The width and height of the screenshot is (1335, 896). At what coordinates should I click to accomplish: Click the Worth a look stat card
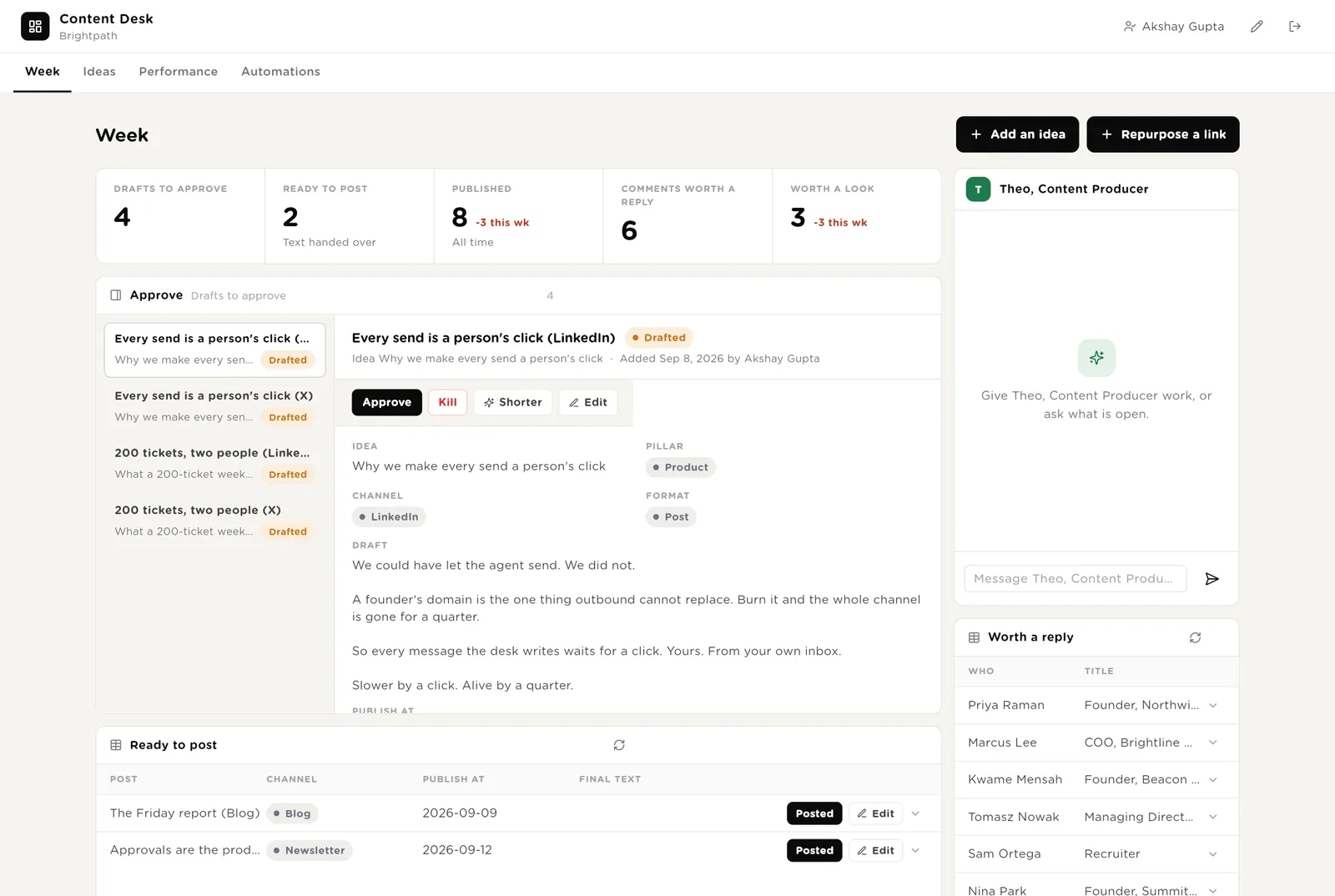click(x=857, y=216)
